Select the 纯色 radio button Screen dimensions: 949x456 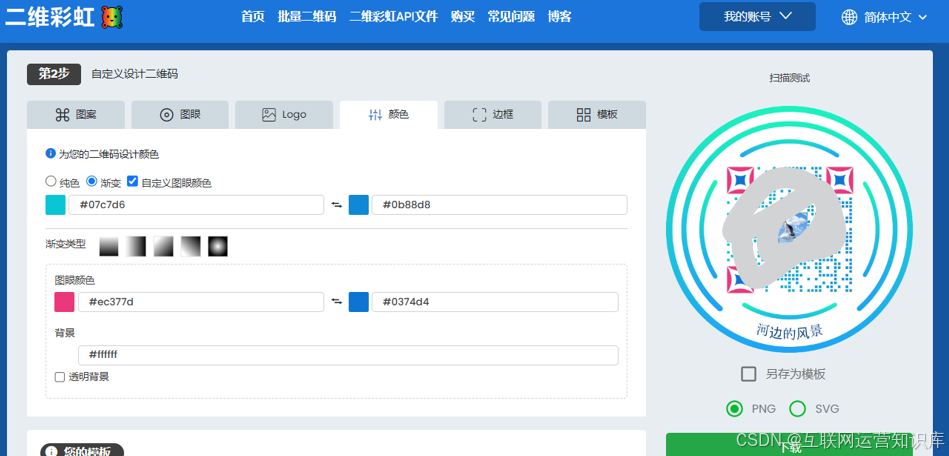tap(51, 181)
